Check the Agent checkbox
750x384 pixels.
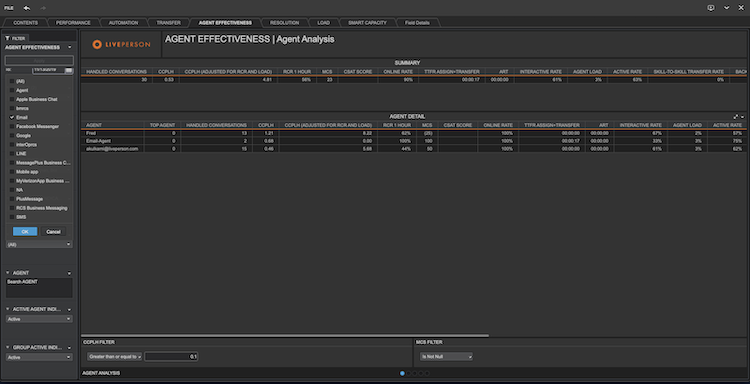[x=12, y=90]
